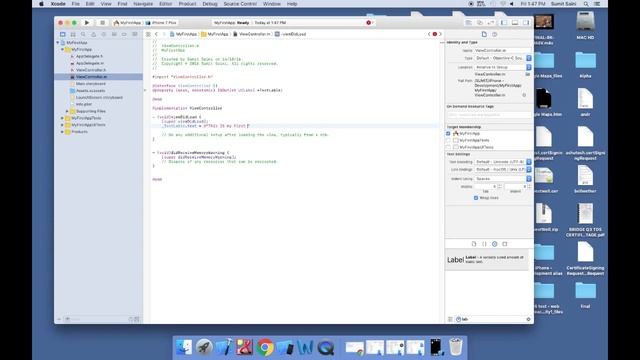Collapse the MyFirstApp project root
Image resolution: width=640 pixels, height=360 pixels.
tap(58, 42)
